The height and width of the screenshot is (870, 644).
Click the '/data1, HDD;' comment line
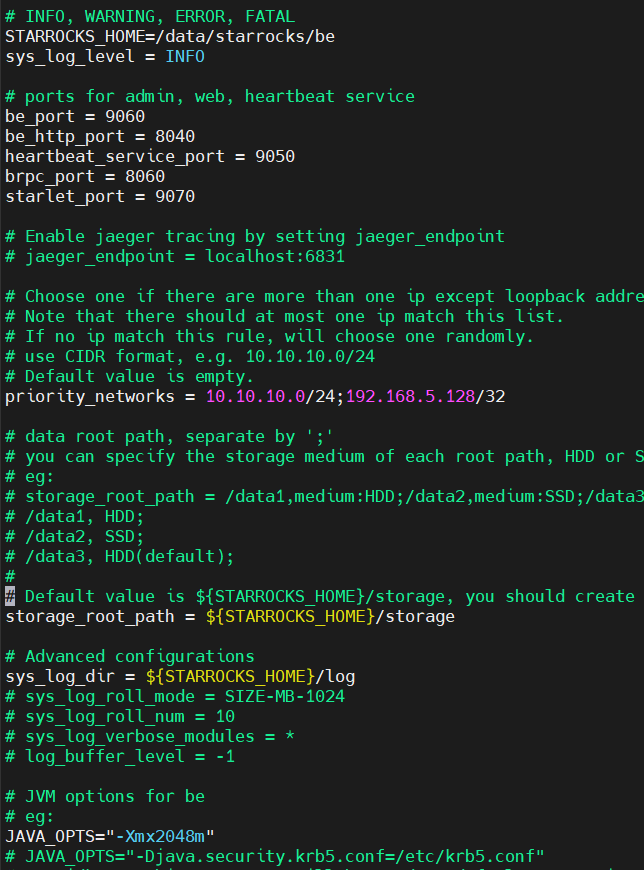tap(74, 516)
